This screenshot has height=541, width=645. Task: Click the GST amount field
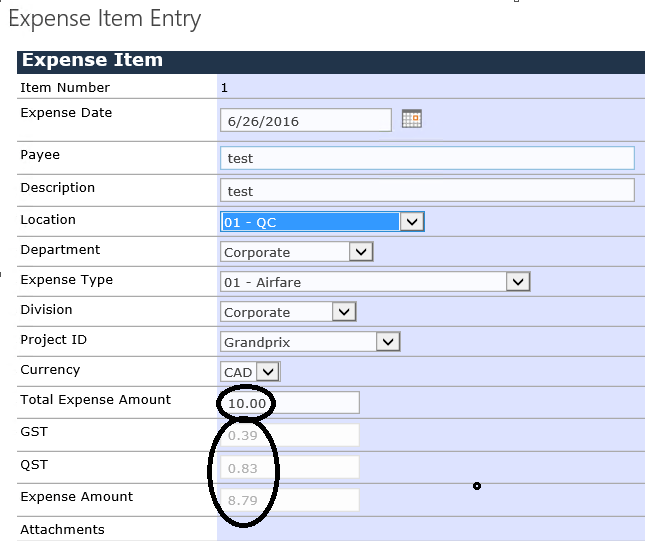(x=290, y=435)
